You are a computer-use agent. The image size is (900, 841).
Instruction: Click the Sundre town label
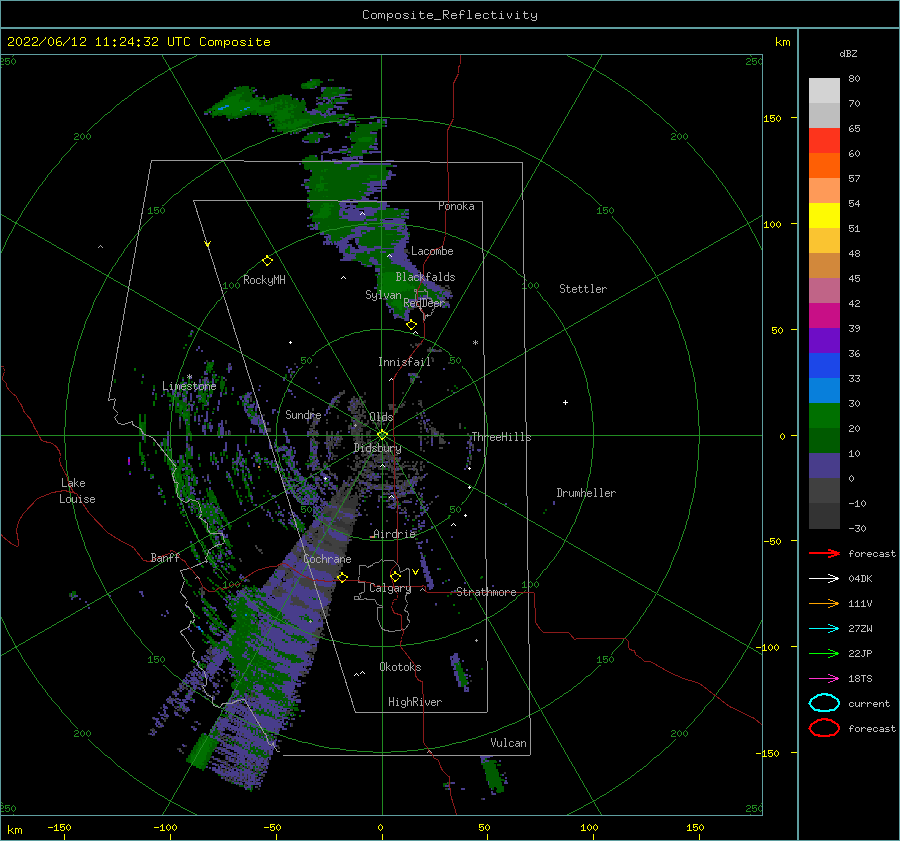(x=303, y=414)
